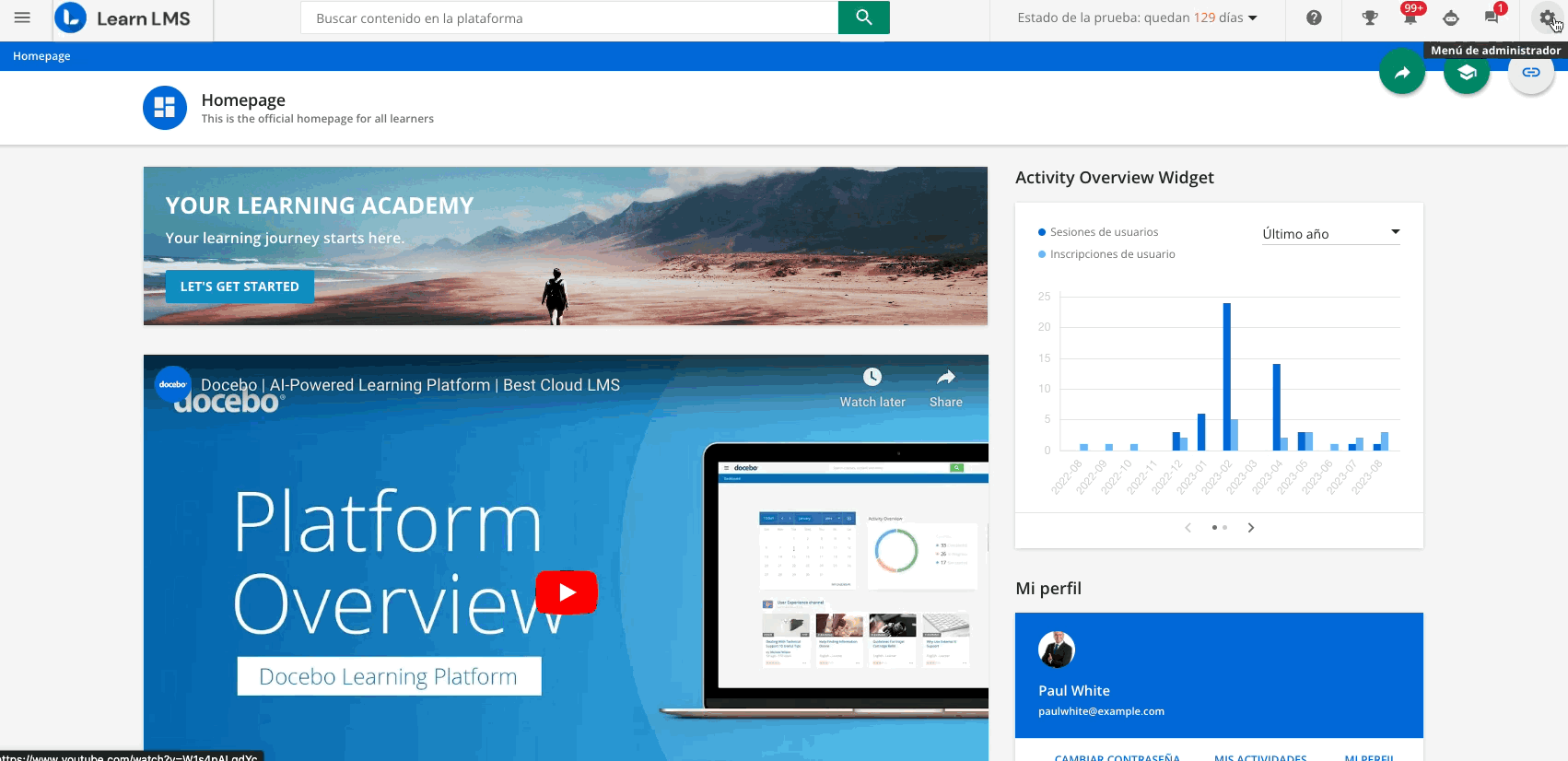This screenshot has height=761, width=1568.
Task: Play the Platform Overview YouTube video
Action: 567,592
